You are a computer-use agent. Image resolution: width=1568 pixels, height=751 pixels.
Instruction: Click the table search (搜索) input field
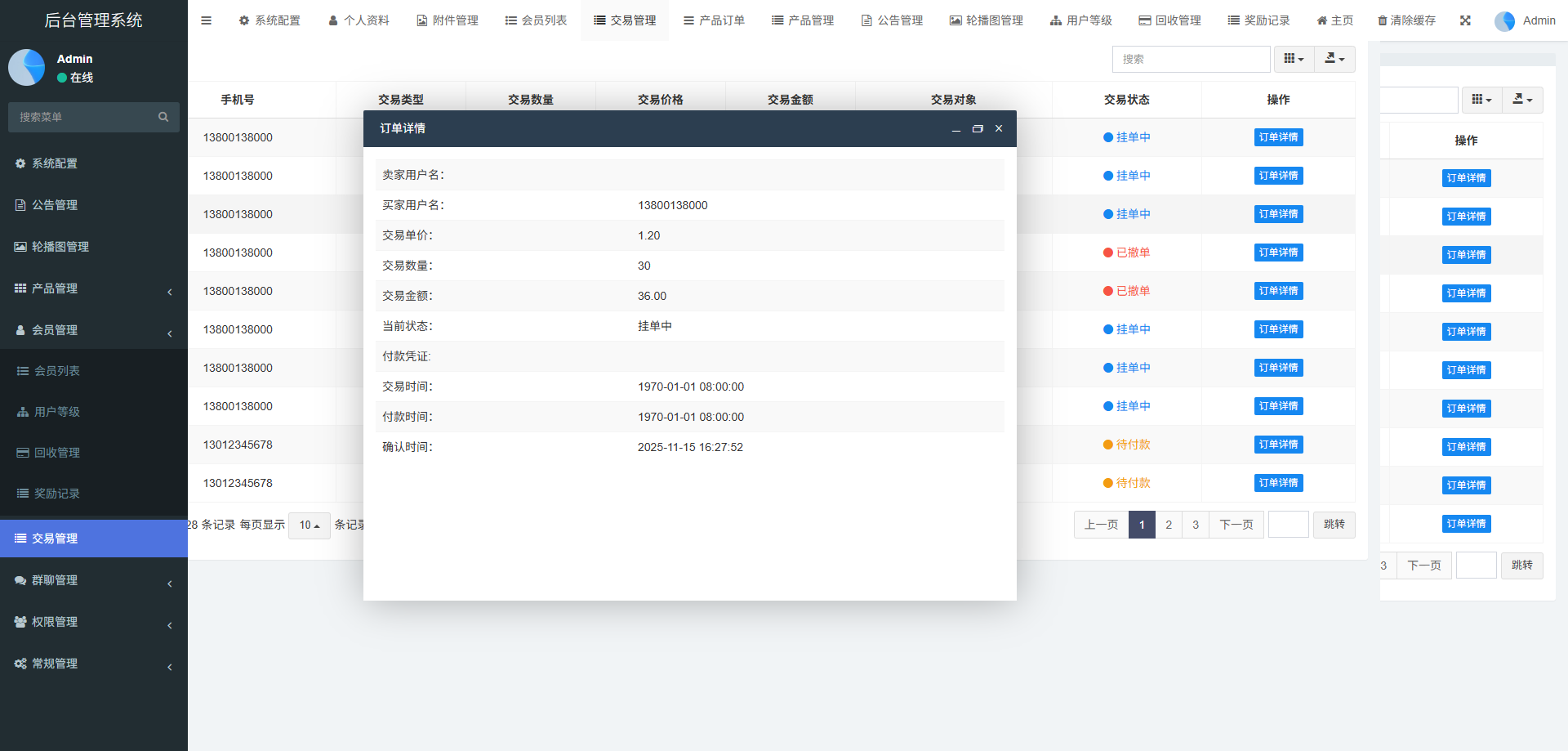pyautogui.click(x=1191, y=59)
